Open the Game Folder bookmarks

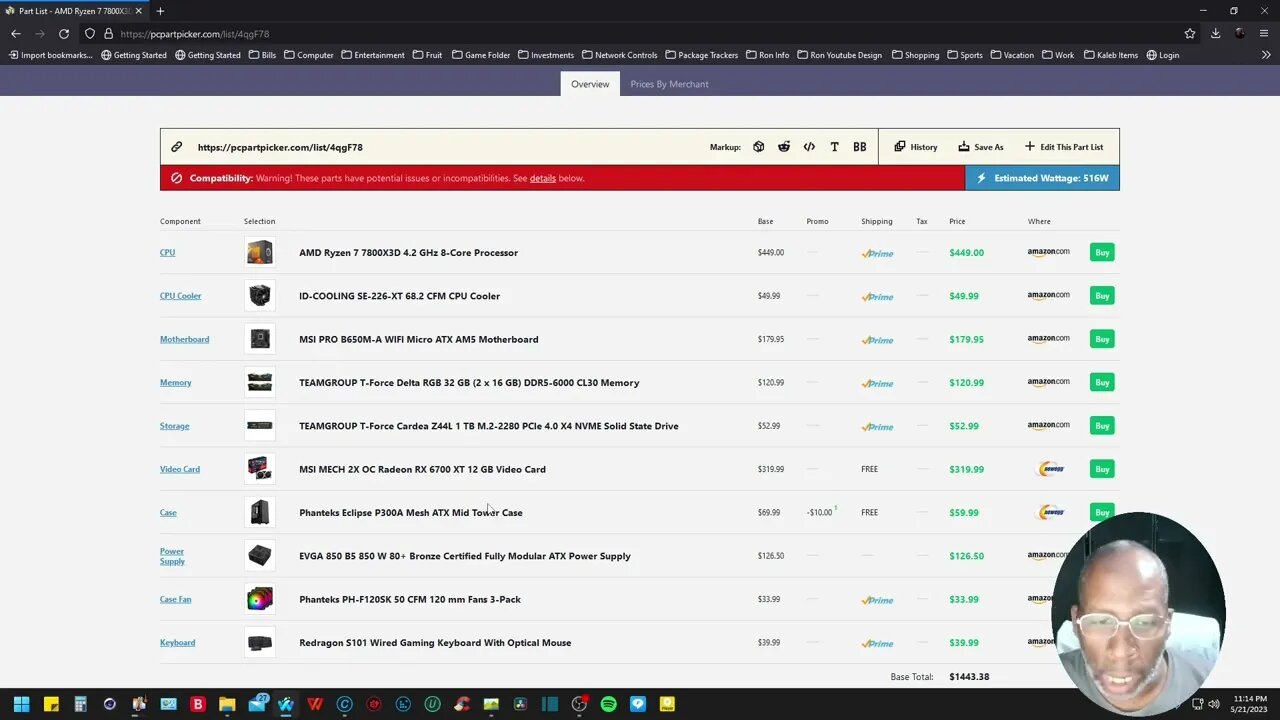point(481,55)
